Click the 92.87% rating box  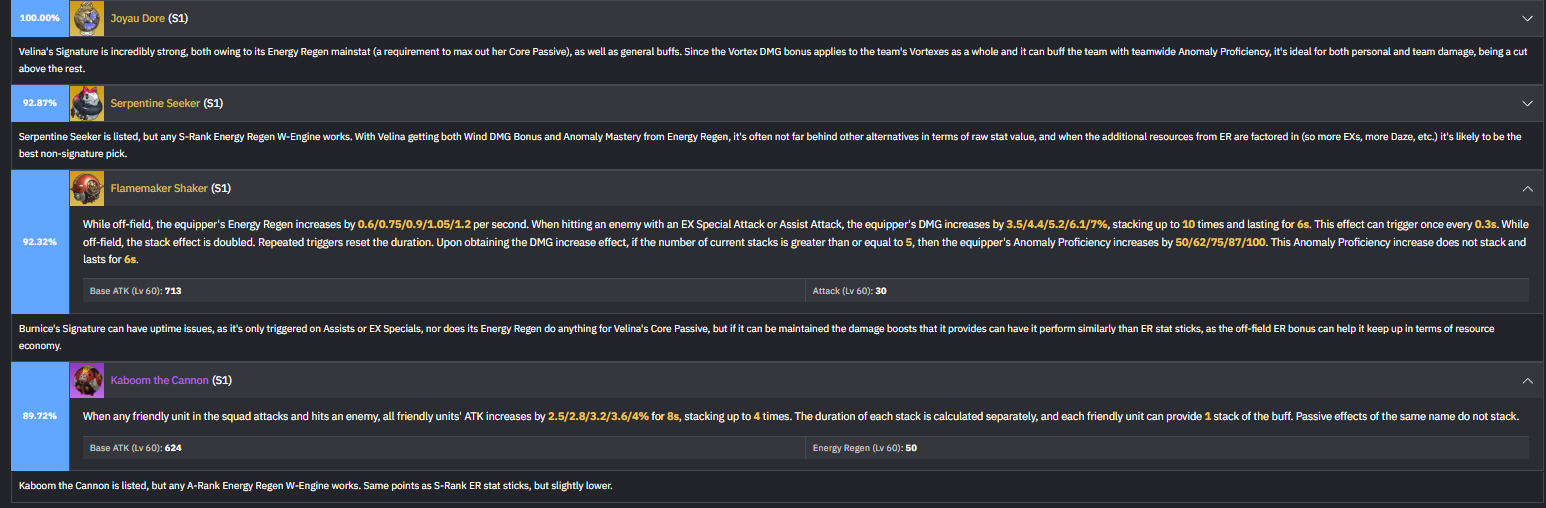[x=40, y=103]
